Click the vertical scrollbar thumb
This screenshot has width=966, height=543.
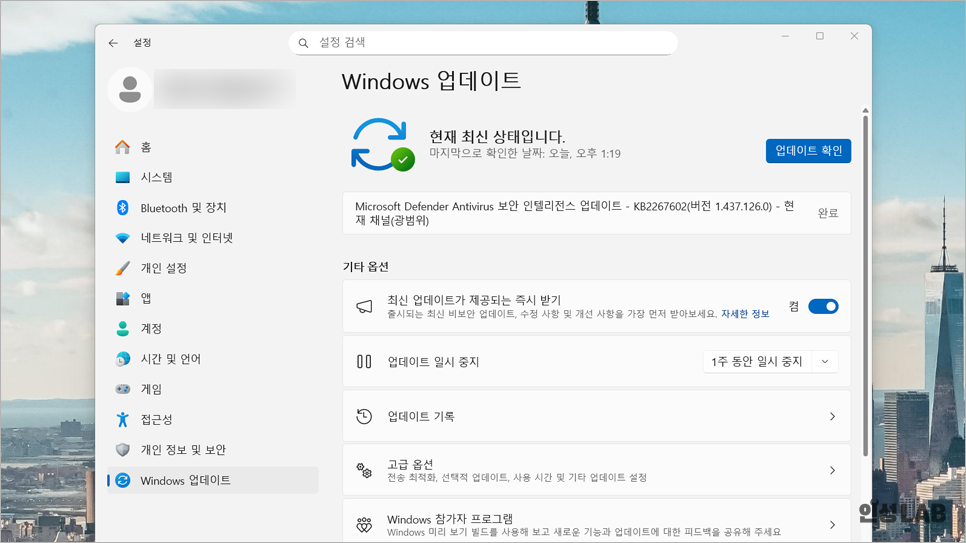pos(866,287)
